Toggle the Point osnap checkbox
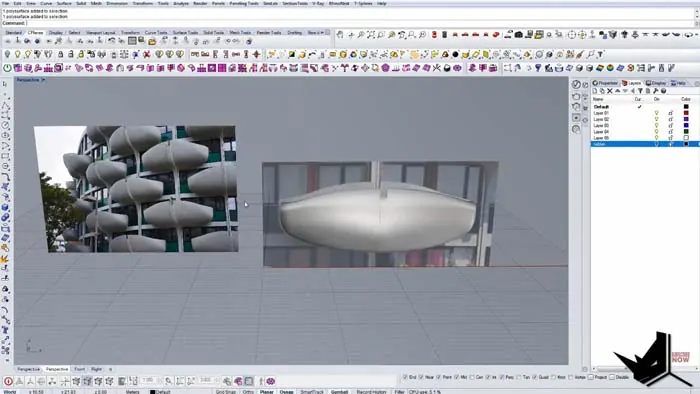The width and height of the screenshot is (700, 394). coord(439,377)
